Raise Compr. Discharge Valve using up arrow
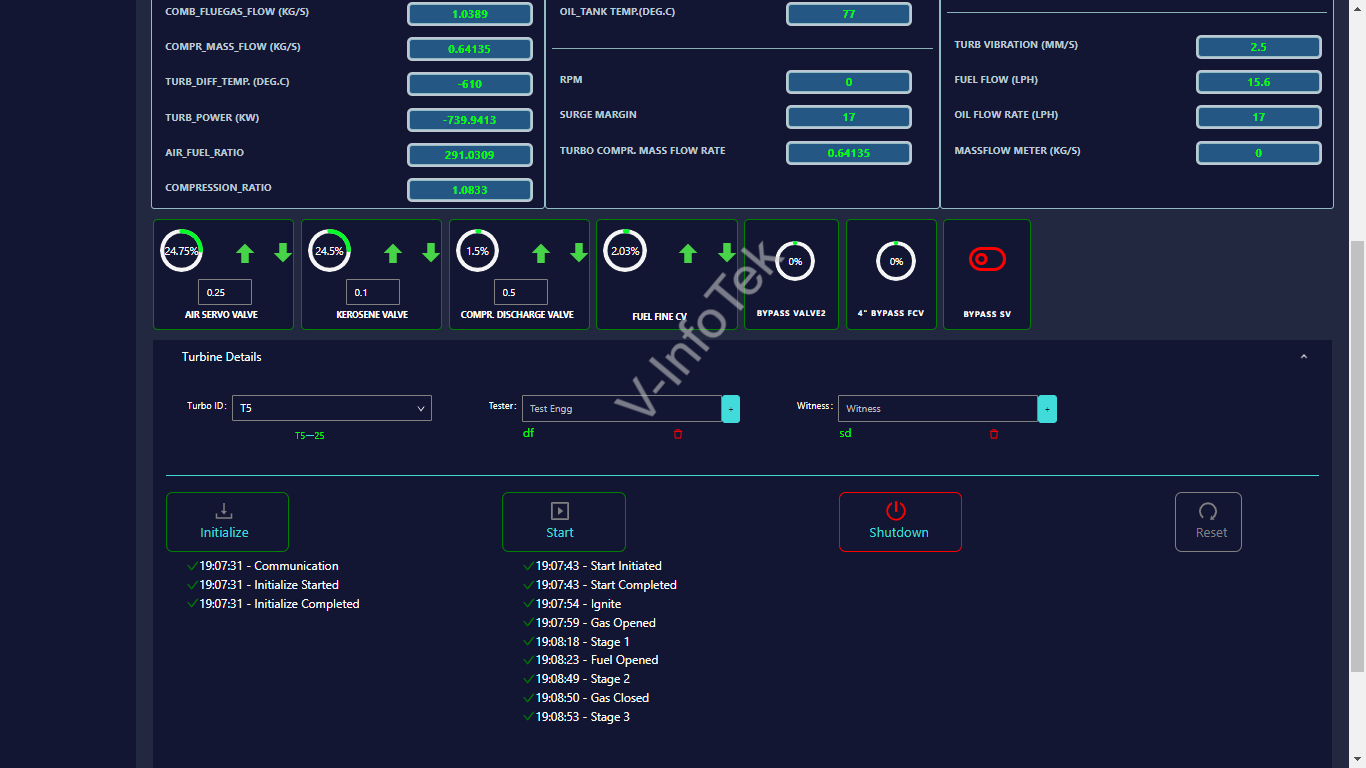 click(x=541, y=253)
